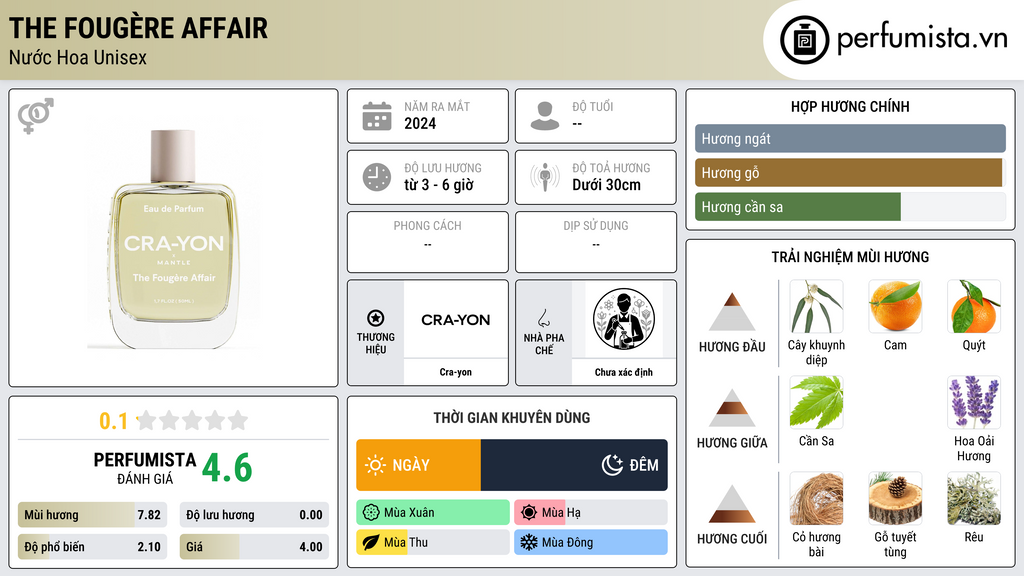
Task: Click the calendar icon beside Năm ra mắt
Action: pyautogui.click(x=377, y=116)
